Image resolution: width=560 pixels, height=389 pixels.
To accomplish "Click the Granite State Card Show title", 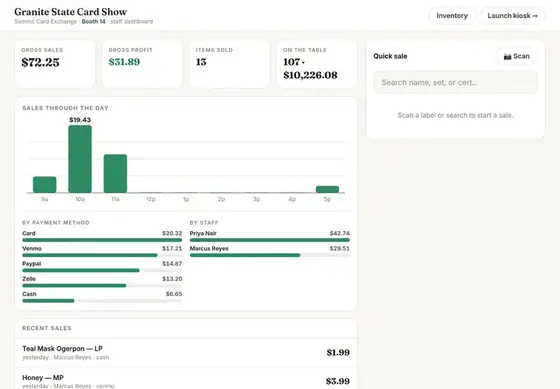I will coord(71,12).
